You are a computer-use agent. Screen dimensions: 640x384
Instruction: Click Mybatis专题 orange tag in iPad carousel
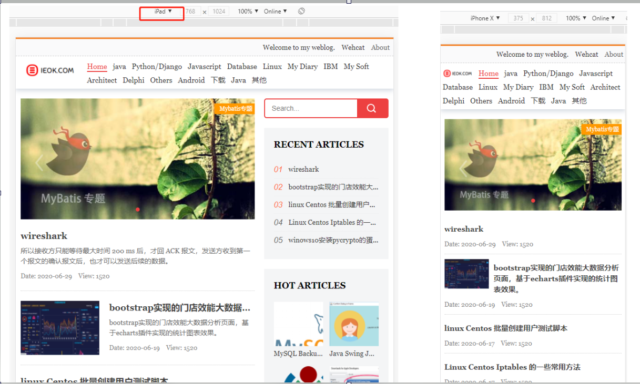tap(235, 109)
